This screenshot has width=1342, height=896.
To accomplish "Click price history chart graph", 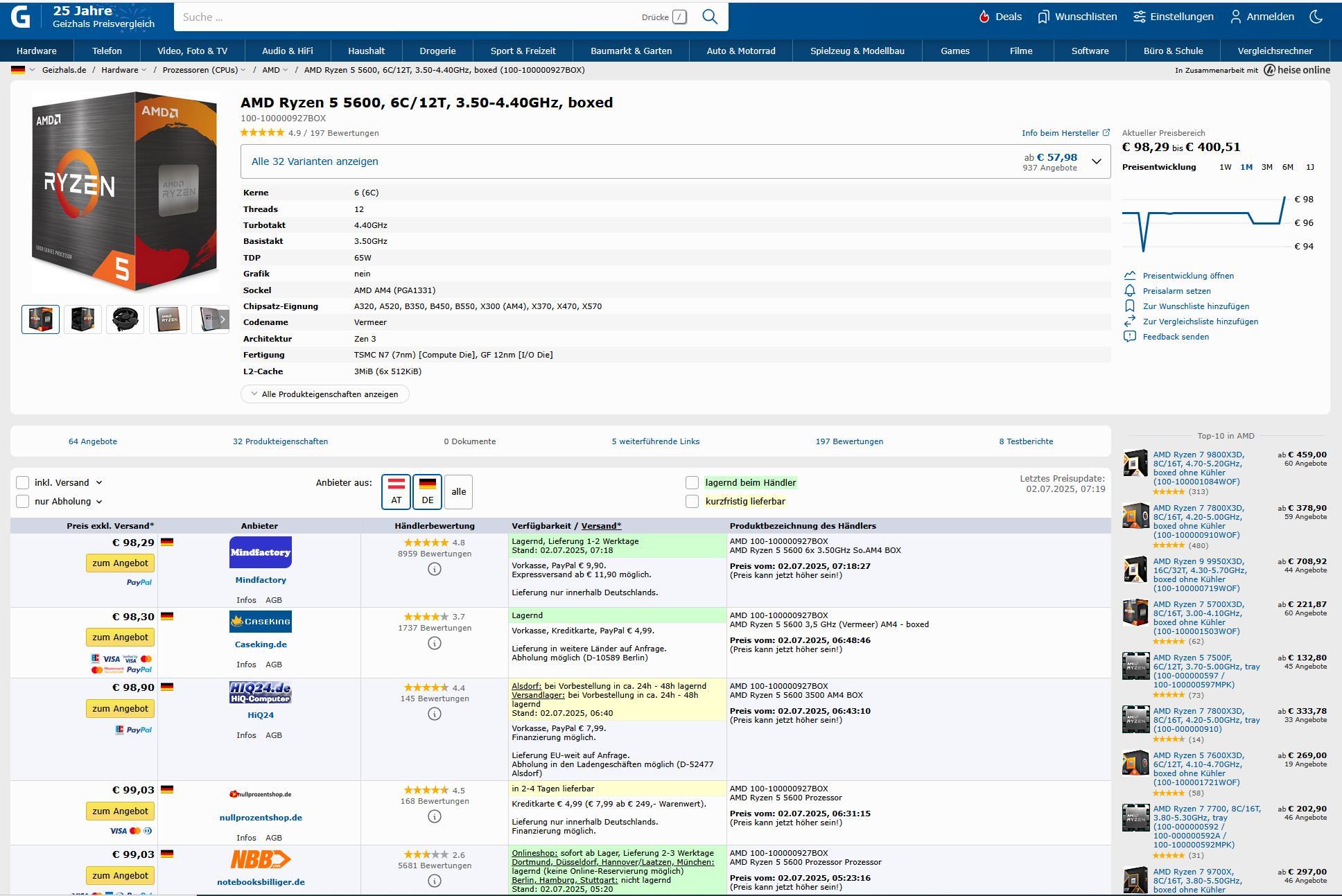I will pyautogui.click(x=1204, y=223).
